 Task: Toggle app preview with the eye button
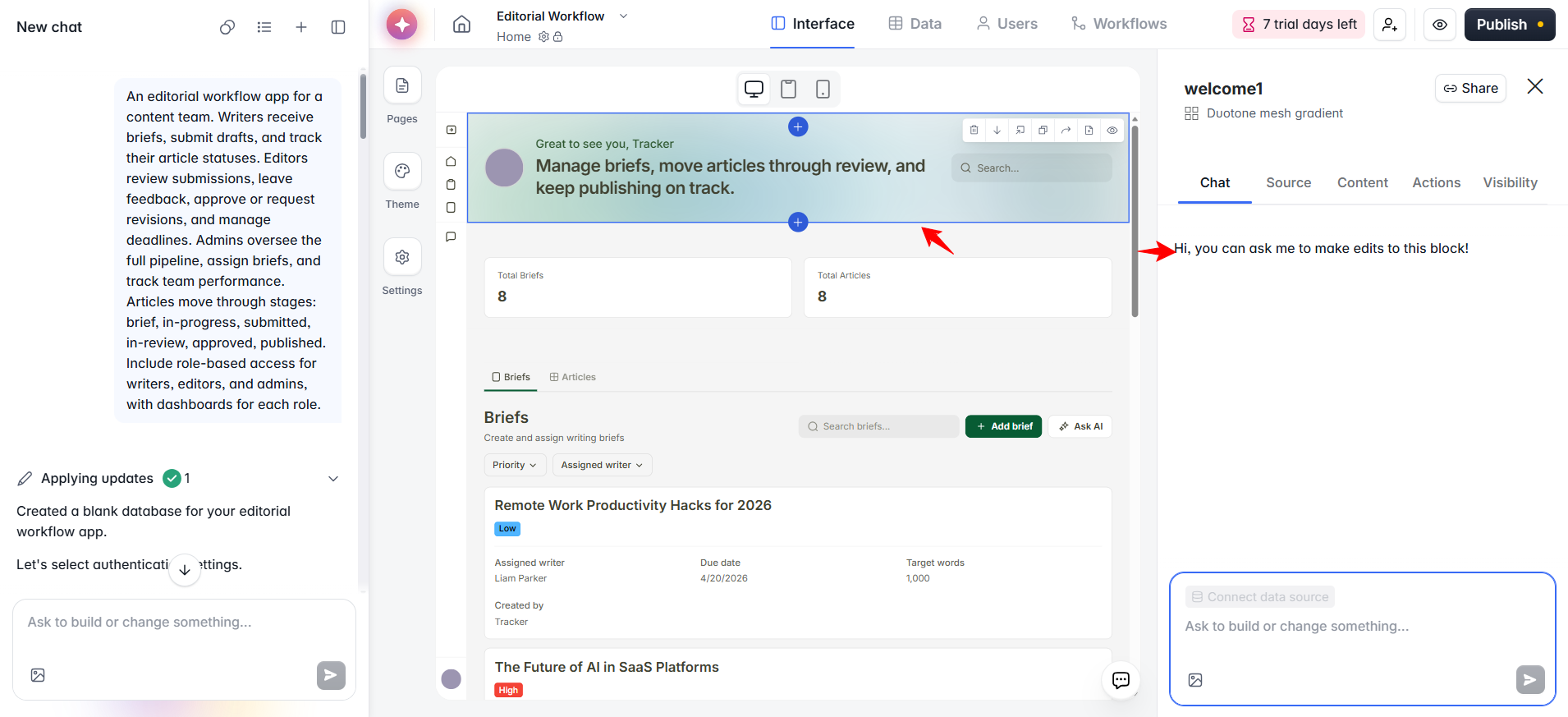coord(1440,25)
